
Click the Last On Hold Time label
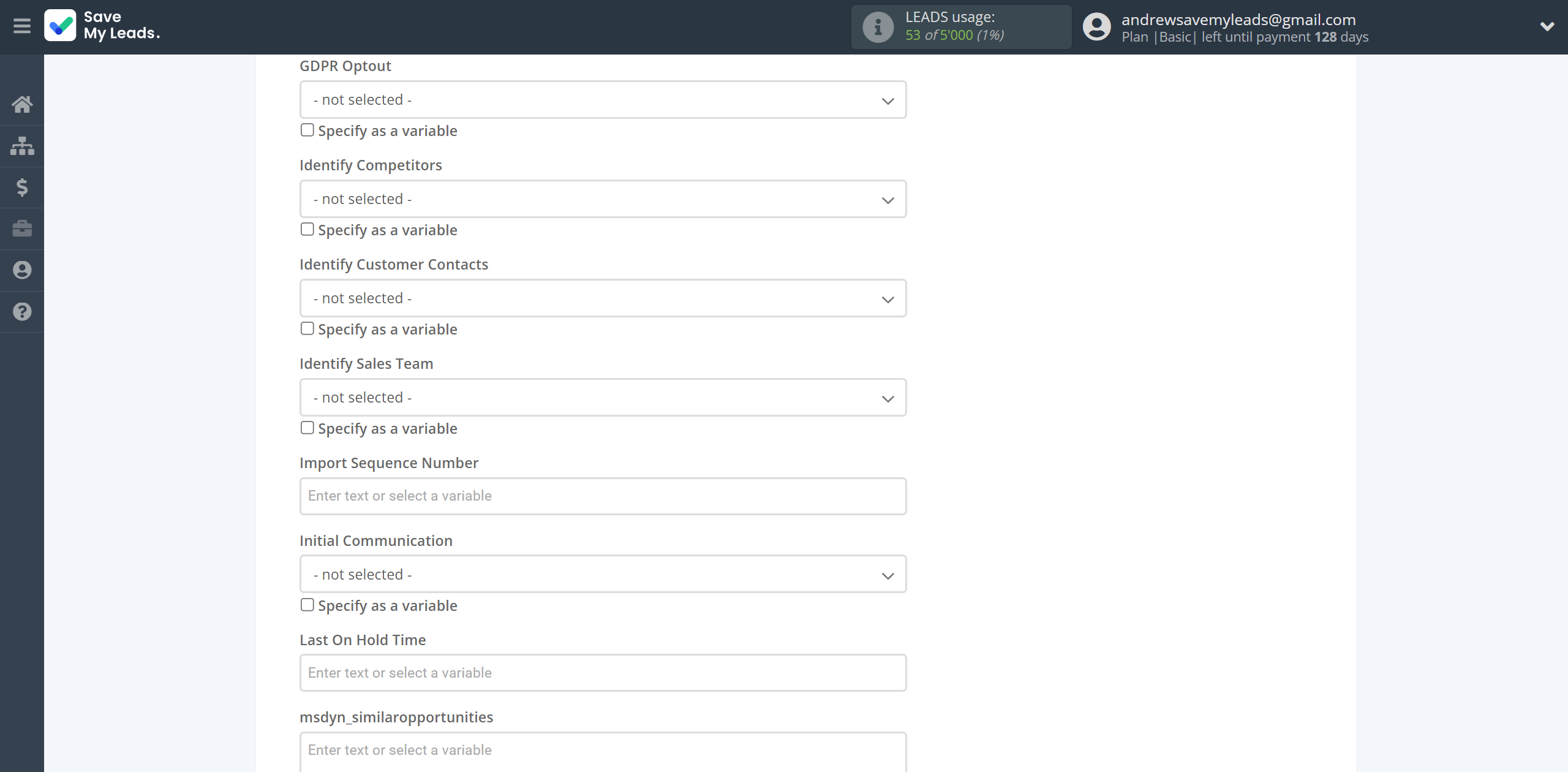[363, 640]
